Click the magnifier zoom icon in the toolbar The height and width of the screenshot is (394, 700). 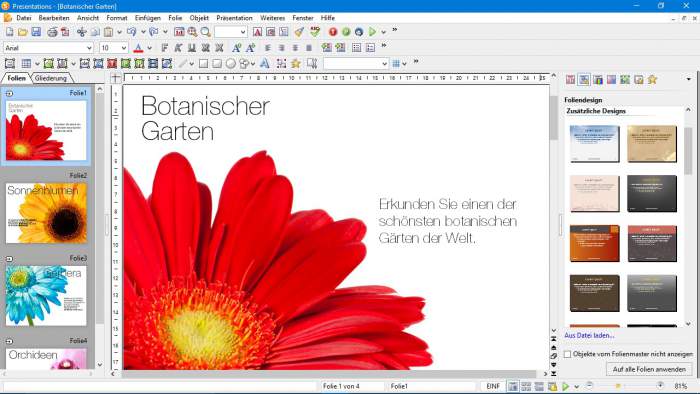click(x=205, y=32)
